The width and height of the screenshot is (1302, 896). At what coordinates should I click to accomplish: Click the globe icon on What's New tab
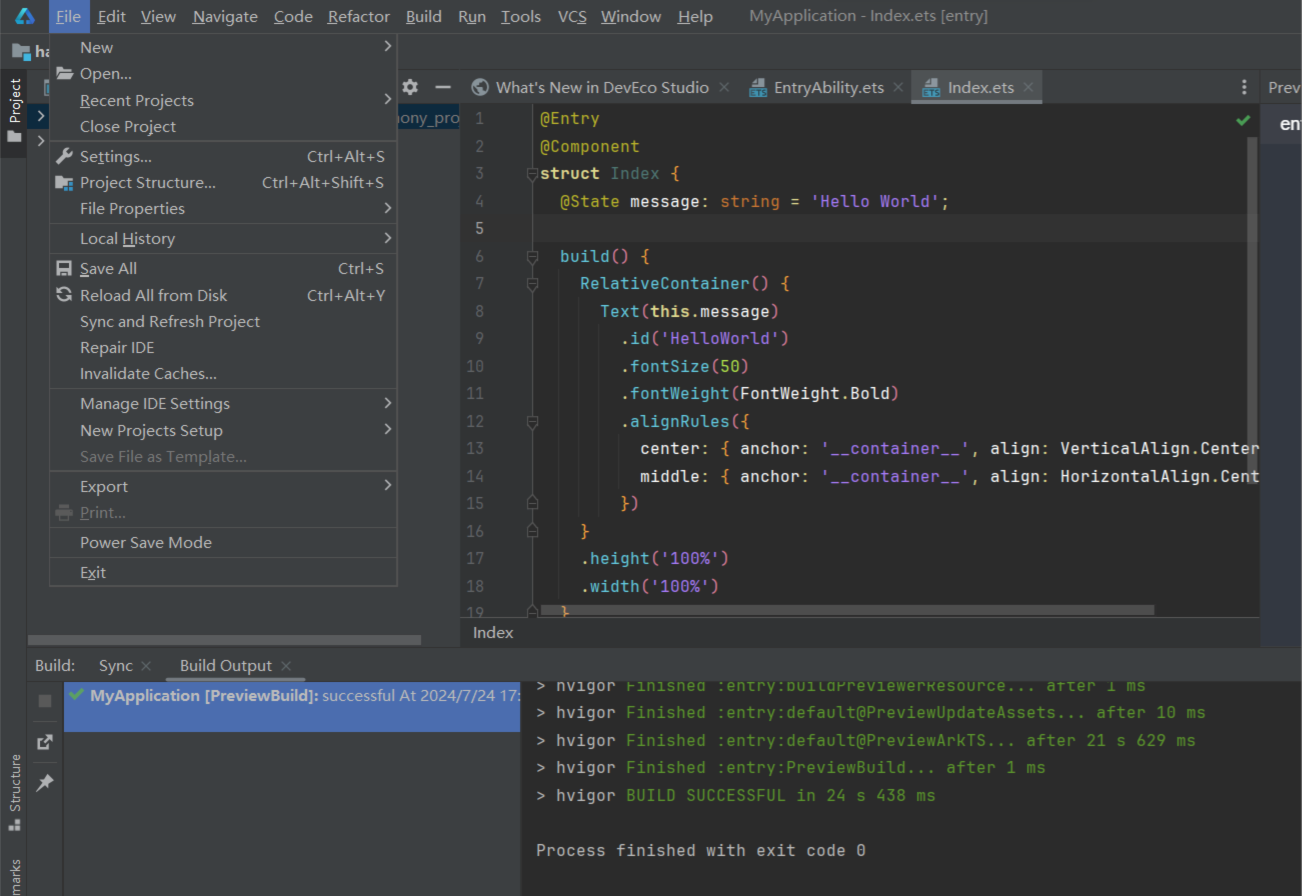pos(480,87)
